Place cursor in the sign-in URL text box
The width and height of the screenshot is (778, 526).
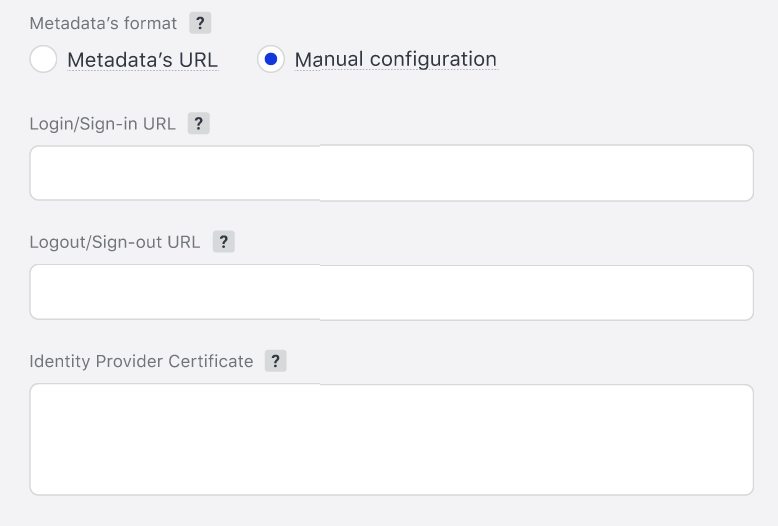391,173
